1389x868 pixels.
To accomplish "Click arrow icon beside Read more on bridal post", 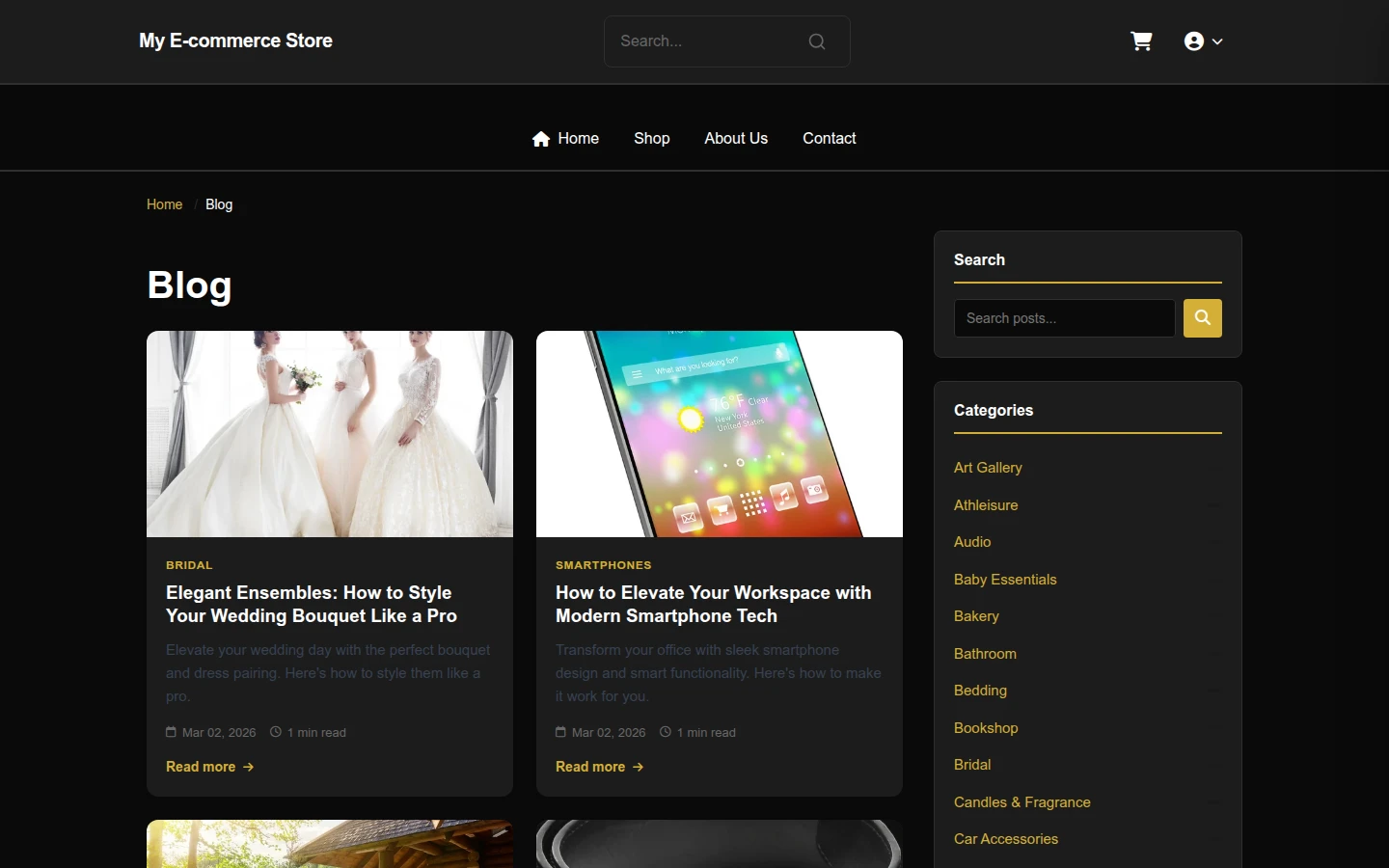I will coord(249,767).
